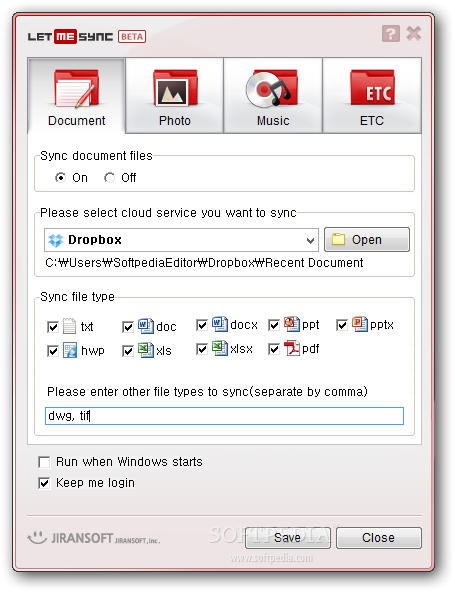
Task: Click the ppt PowerPoint file icon
Action: coord(292,324)
